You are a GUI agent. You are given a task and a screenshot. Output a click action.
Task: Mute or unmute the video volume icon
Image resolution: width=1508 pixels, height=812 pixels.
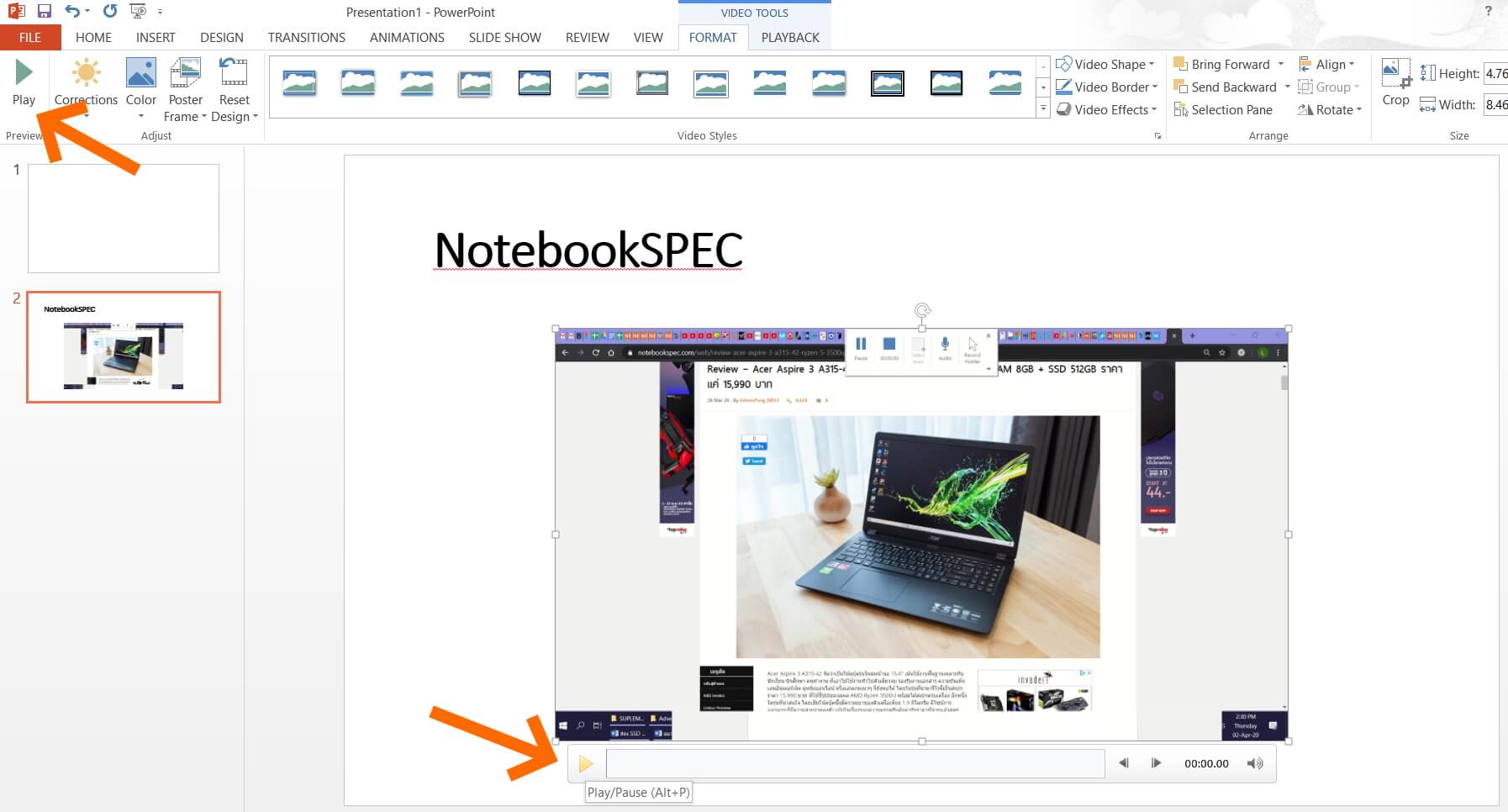[1255, 763]
